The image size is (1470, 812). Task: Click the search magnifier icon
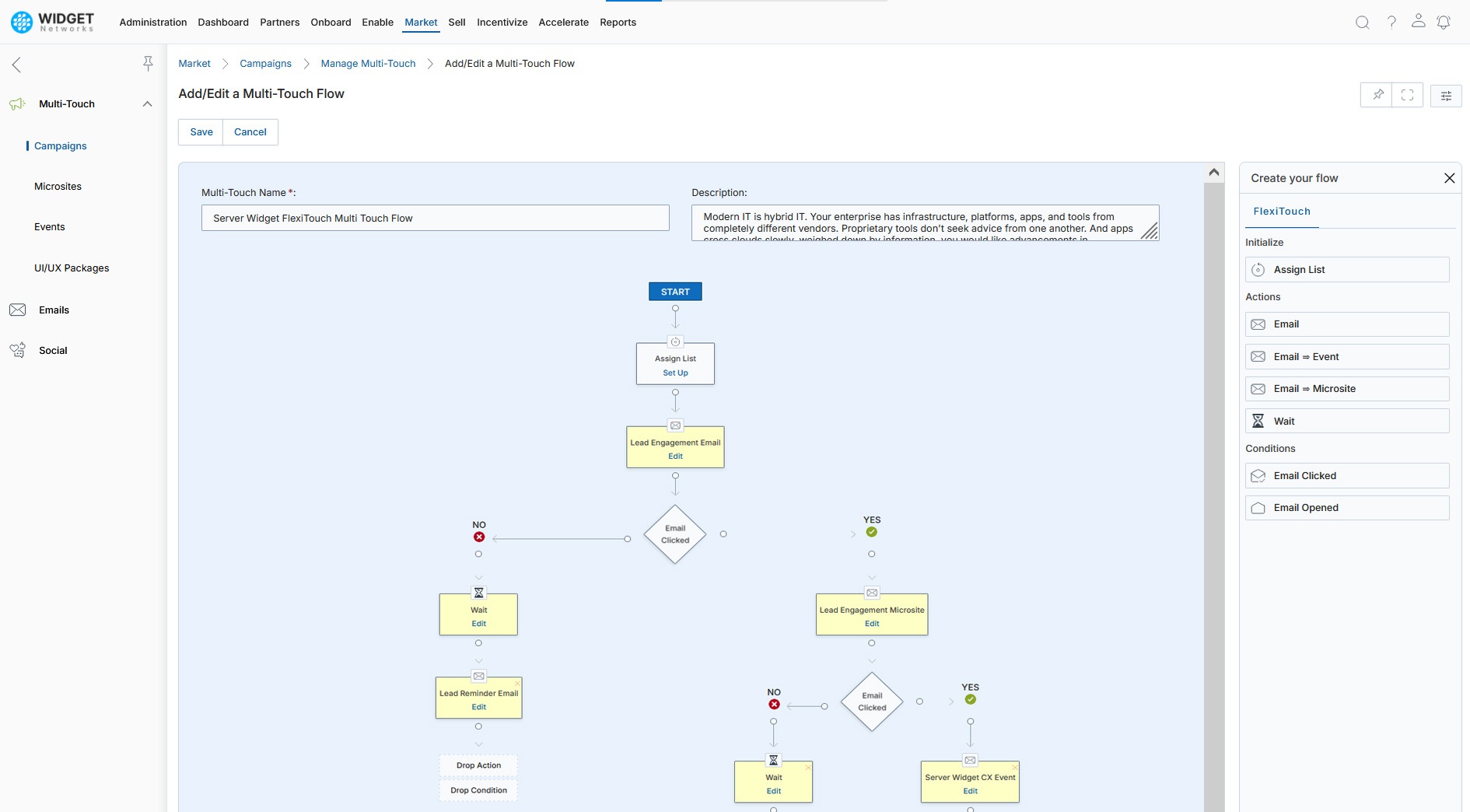click(1362, 23)
